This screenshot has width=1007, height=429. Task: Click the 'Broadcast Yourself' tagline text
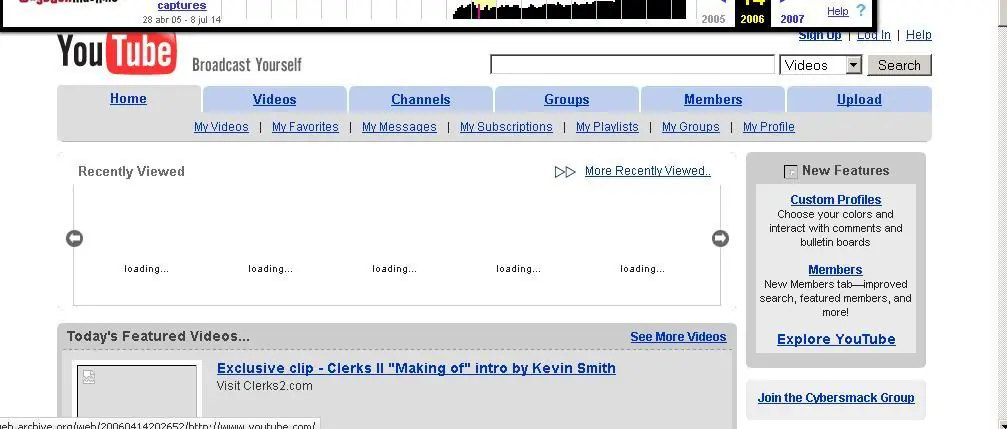click(247, 65)
